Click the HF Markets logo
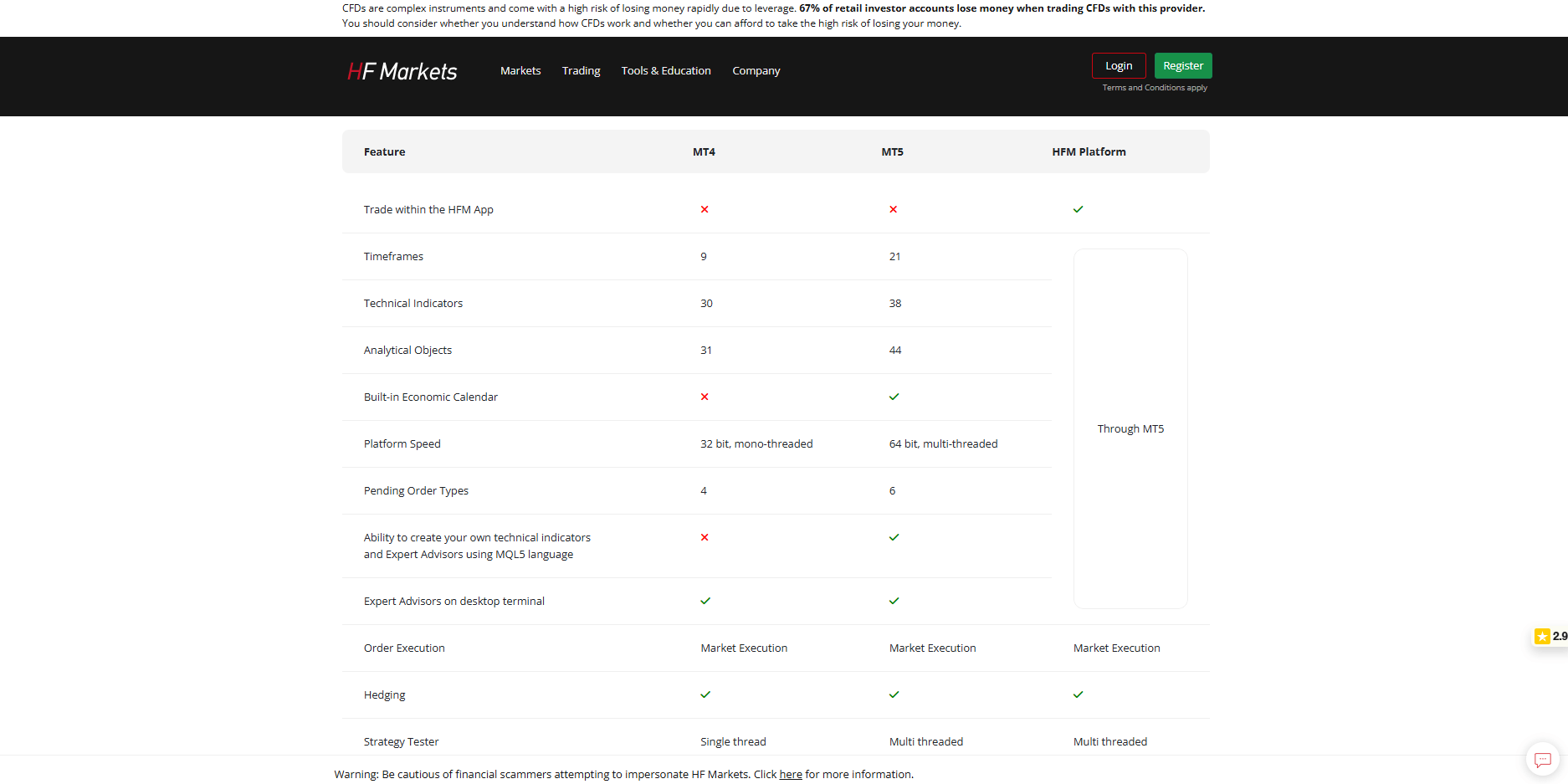Screen dimensions: 1568x784 (x=402, y=71)
